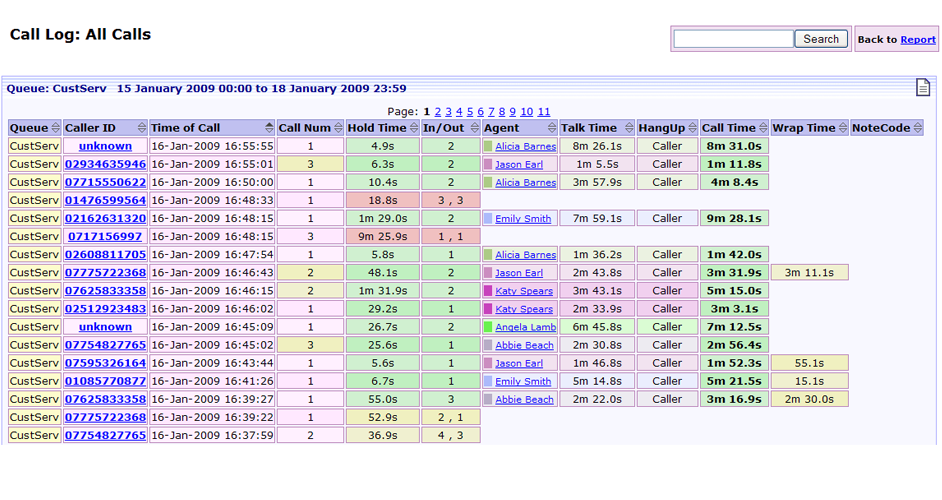Click blue swatch beside Emily Smith 16:41:26

click(x=488, y=381)
